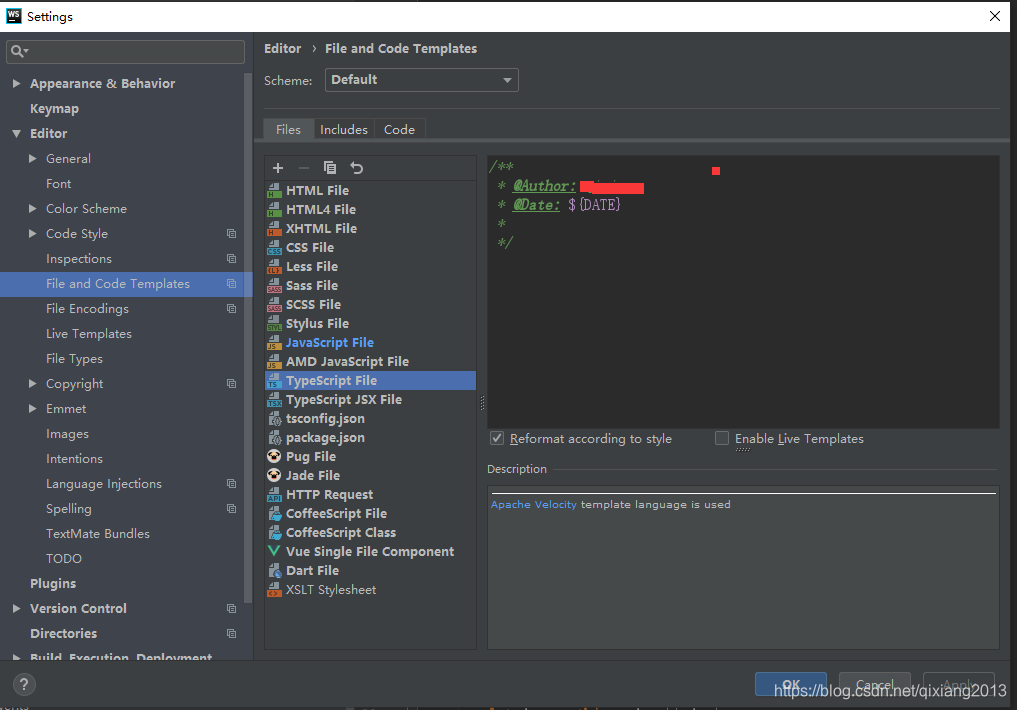Image resolution: width=1017 pixels, height=710 pixels.
Task: Toggle Reformat according to style checkbox
Action: (497, 438)
